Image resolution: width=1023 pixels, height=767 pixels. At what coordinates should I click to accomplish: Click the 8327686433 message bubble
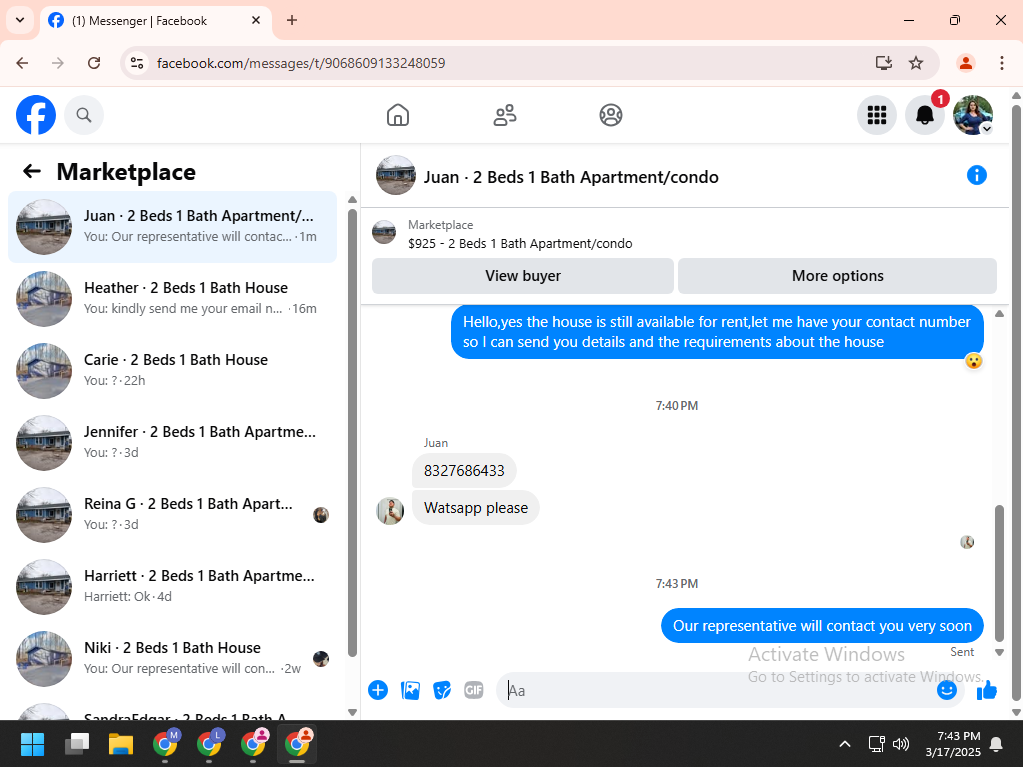pyautogui.click(x=464, y=470)
